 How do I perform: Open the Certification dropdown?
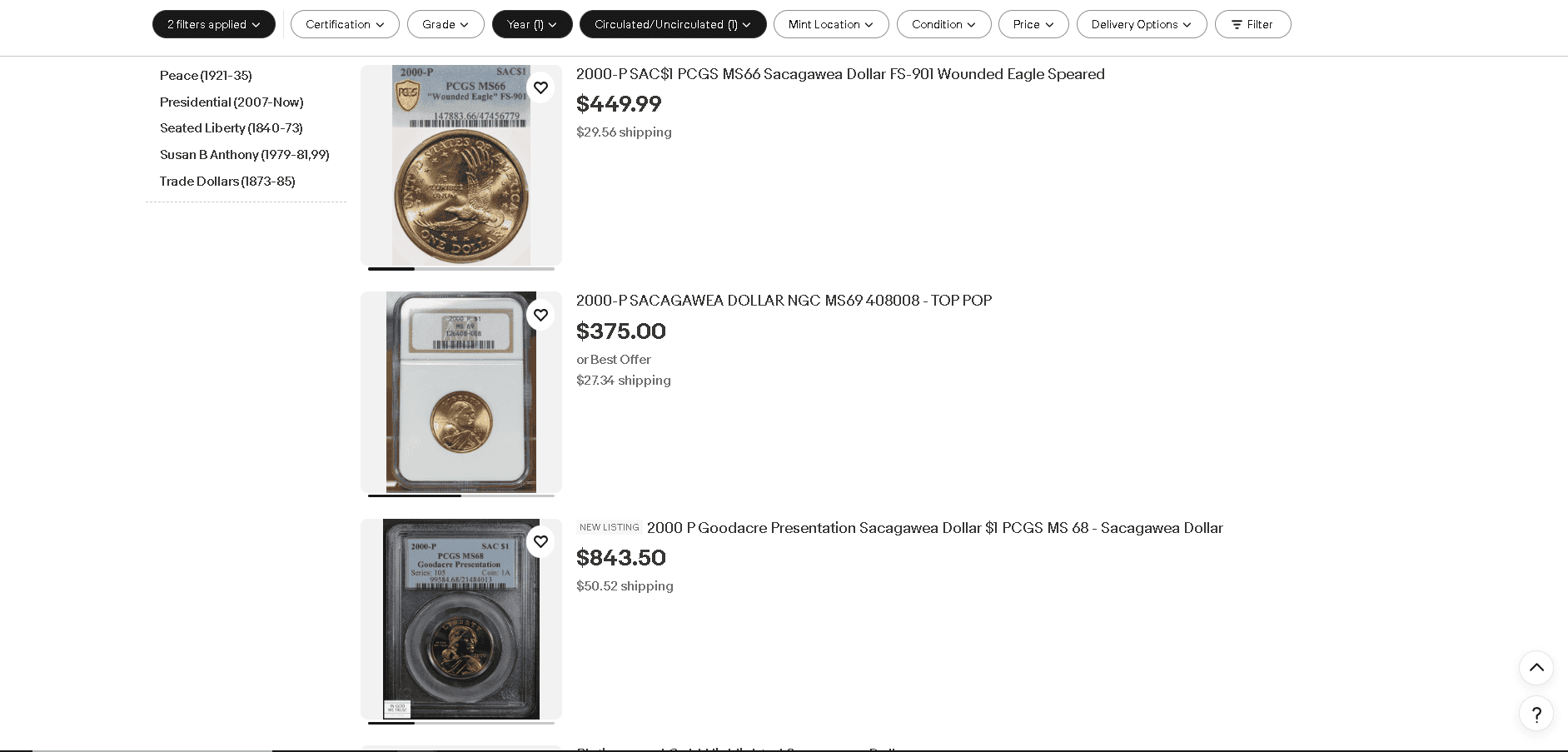345,24
